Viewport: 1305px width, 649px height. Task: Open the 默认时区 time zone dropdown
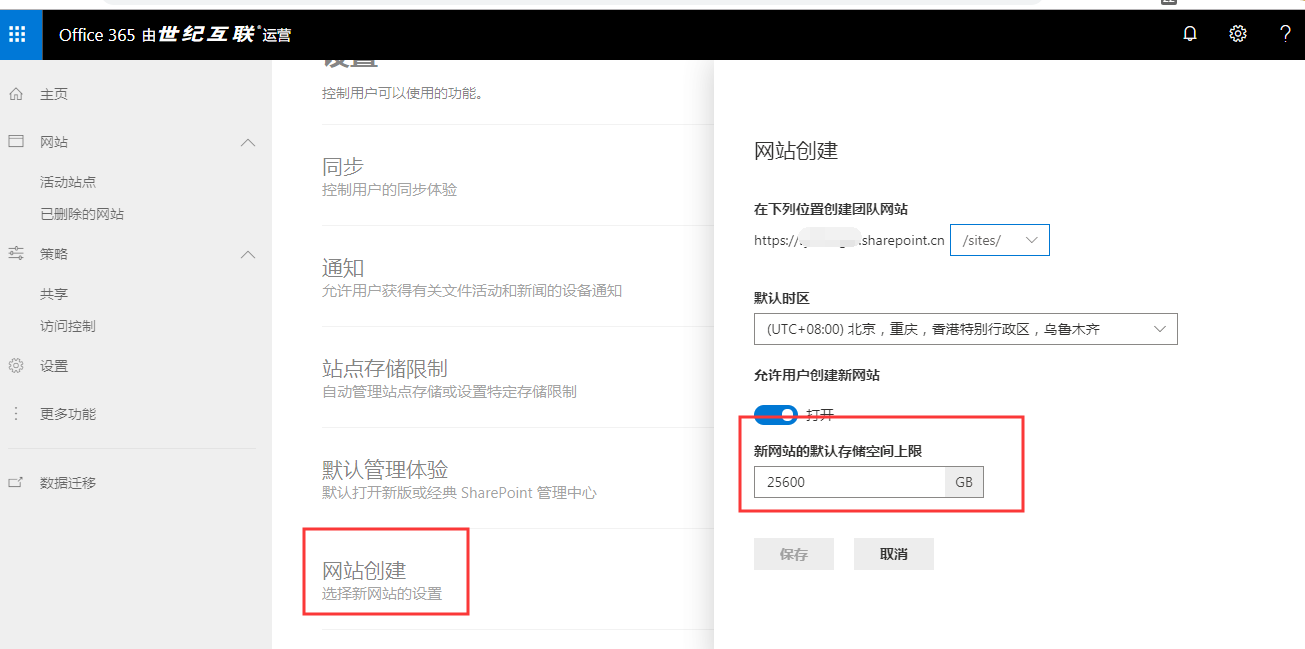pos(965,329)
